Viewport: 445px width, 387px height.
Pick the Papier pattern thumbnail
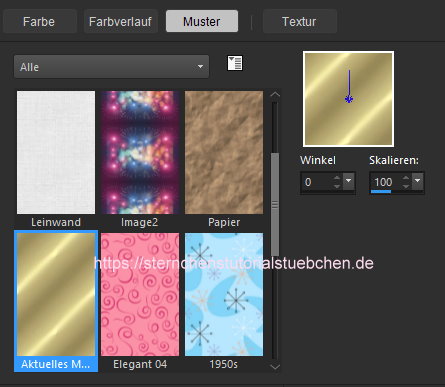click(224, 153)
